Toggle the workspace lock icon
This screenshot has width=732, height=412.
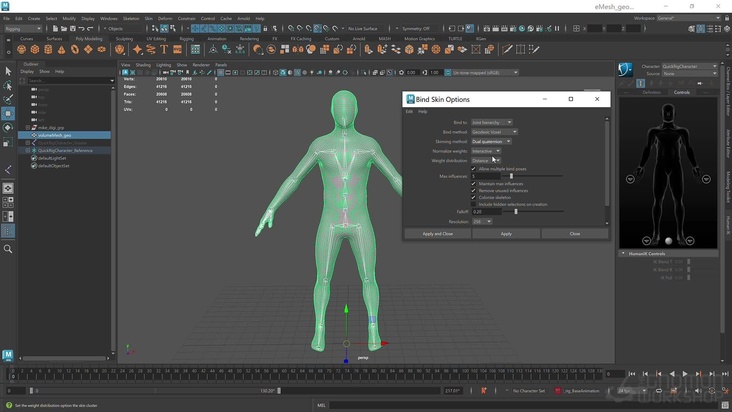(x=726, y=18)
